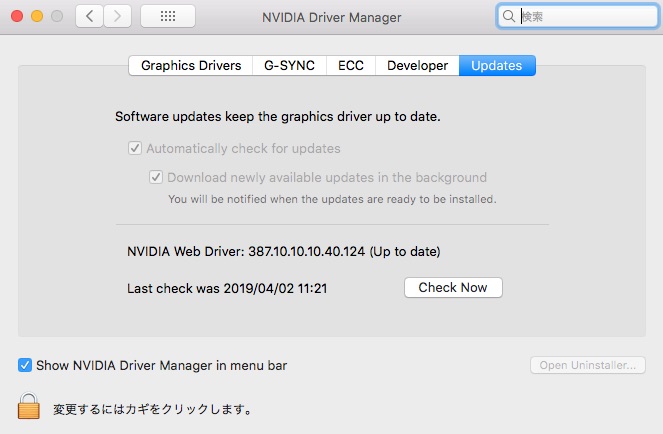Show all preferences grid icon
The image size is (663, 434).
pos(168,16)
